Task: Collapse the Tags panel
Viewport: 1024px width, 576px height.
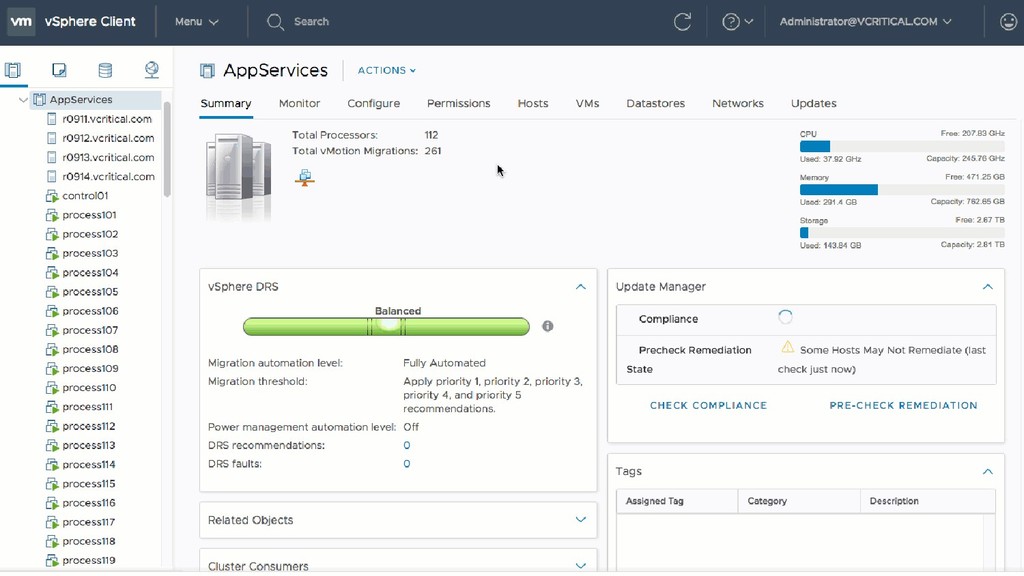Action: point(987,472)
